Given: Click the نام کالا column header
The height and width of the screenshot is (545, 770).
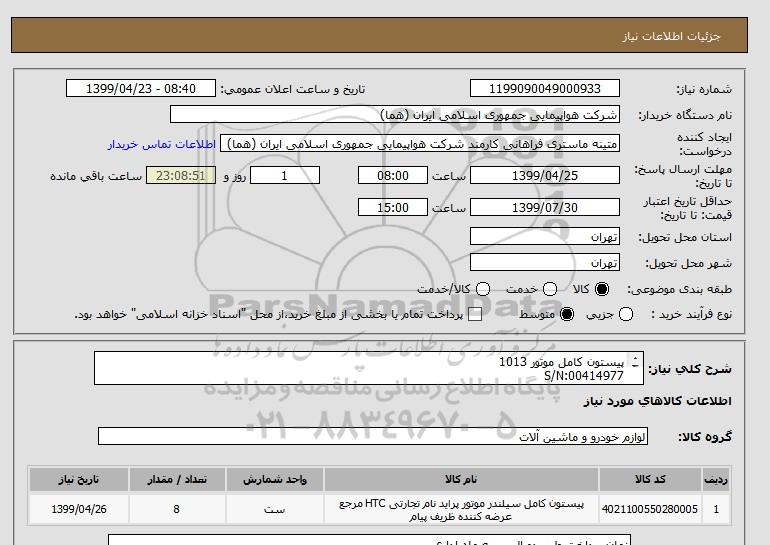Looking at the screenshot, I should click(461, 479).
